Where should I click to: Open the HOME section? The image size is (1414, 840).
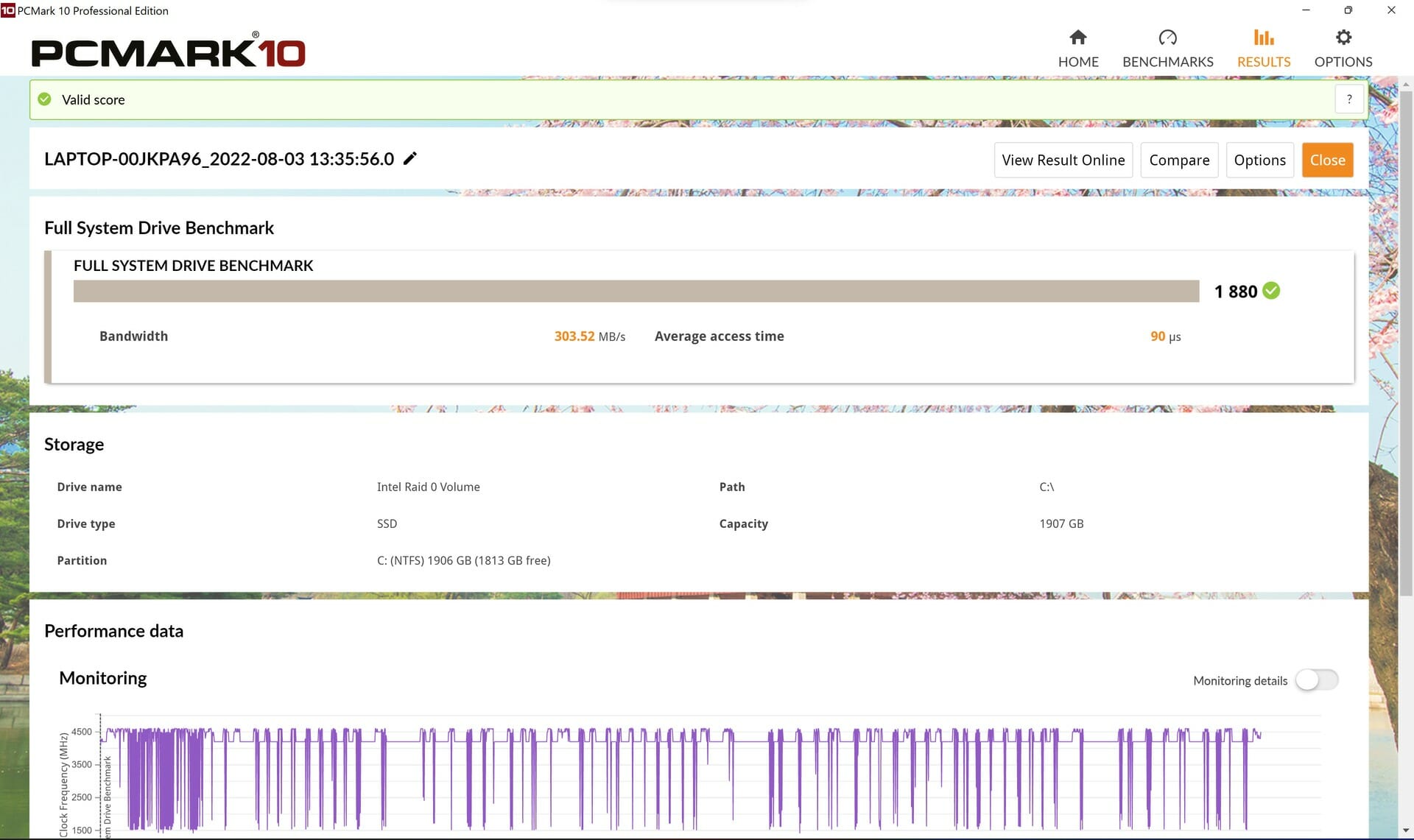tap(1078, 49)
